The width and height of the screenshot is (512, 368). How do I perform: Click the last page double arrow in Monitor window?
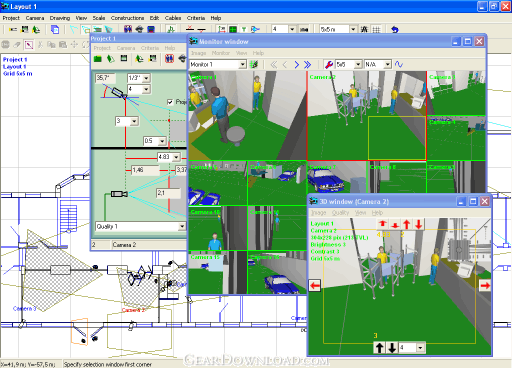pos(308,64)
